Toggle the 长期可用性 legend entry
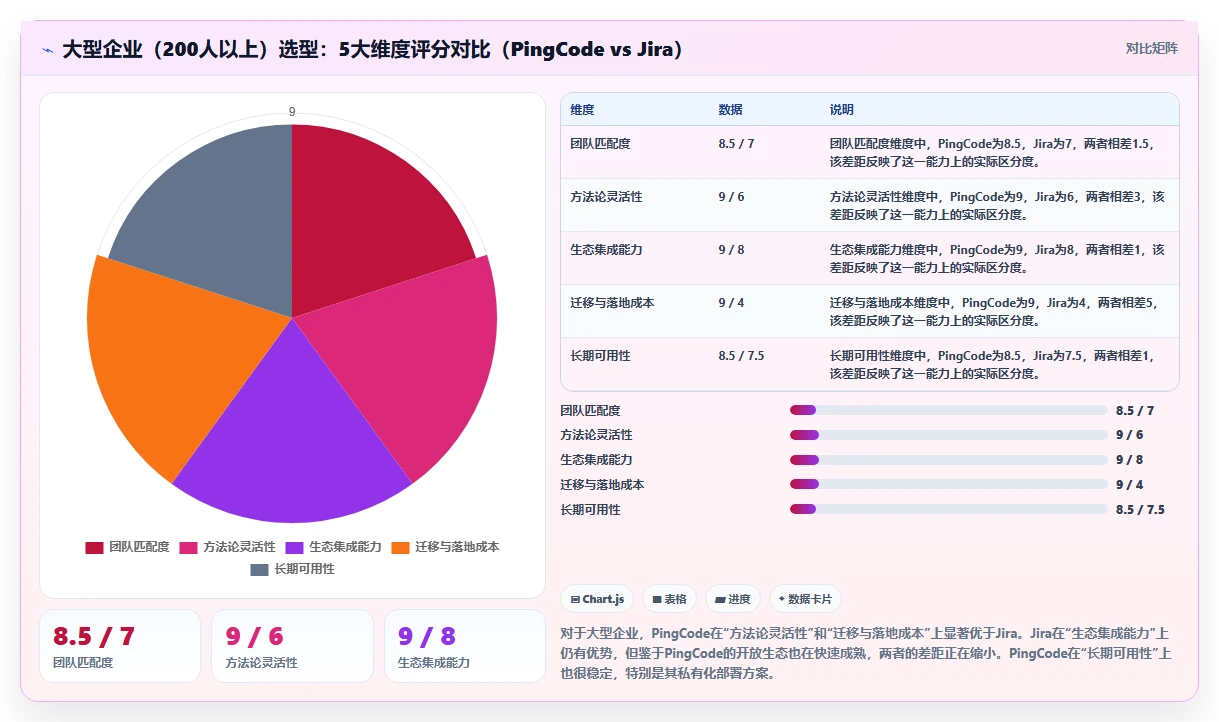Screen dimensions: 1219x722 coord(292,569)
